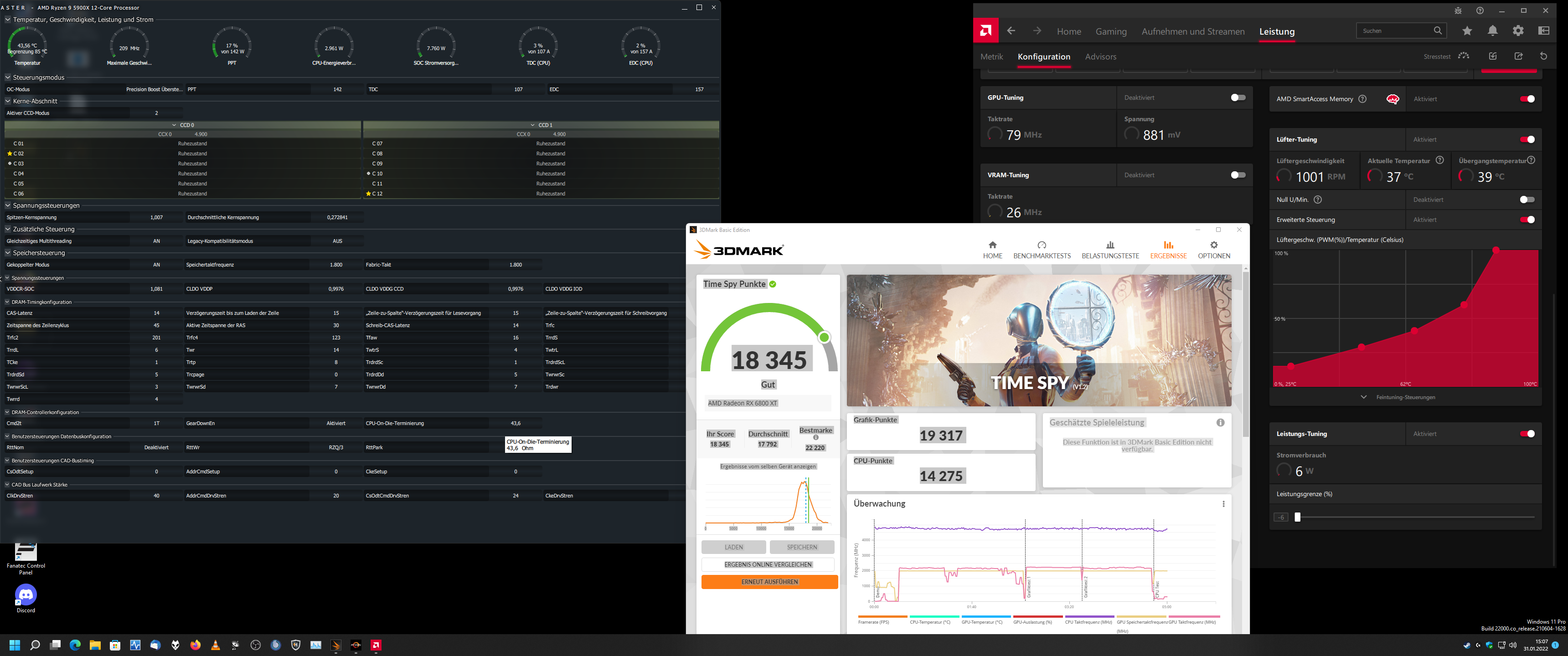1568x656 pixels.
Task: Open favorites star icon in Radeon header
Action: point(1467,31)
